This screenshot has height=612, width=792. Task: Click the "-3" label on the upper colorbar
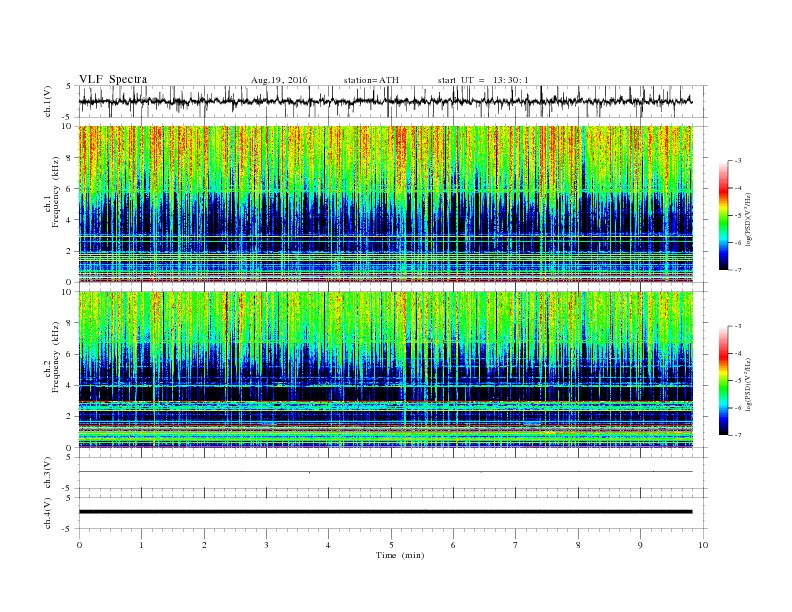click(737, 161)
